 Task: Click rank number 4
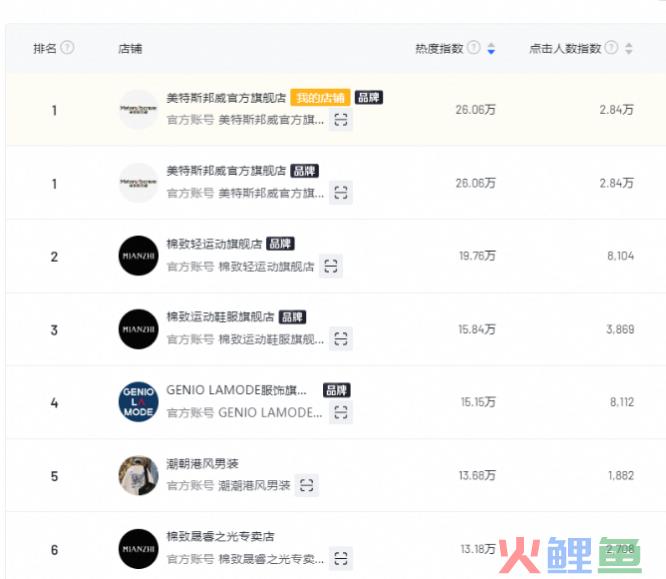(54, 403)
